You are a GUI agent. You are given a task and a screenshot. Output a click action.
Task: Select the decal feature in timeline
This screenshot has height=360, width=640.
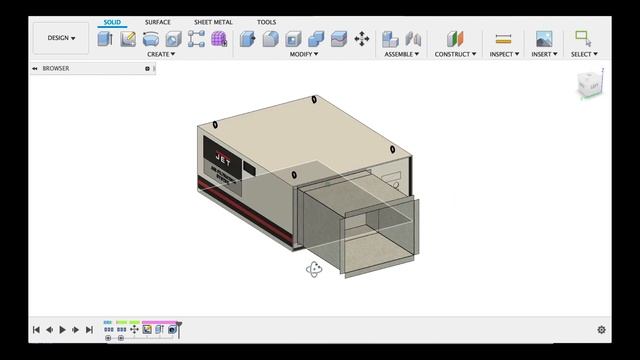coord(147,329)
